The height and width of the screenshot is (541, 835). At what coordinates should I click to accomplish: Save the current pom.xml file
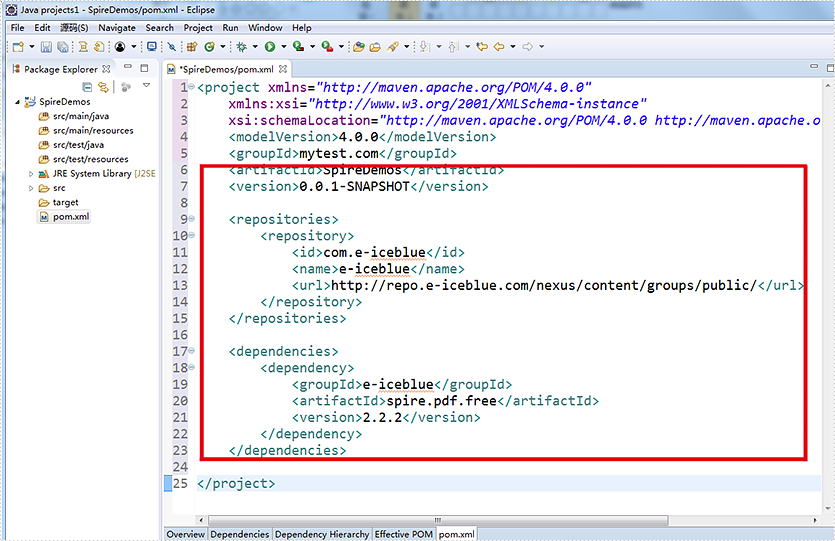click(46, 47)
